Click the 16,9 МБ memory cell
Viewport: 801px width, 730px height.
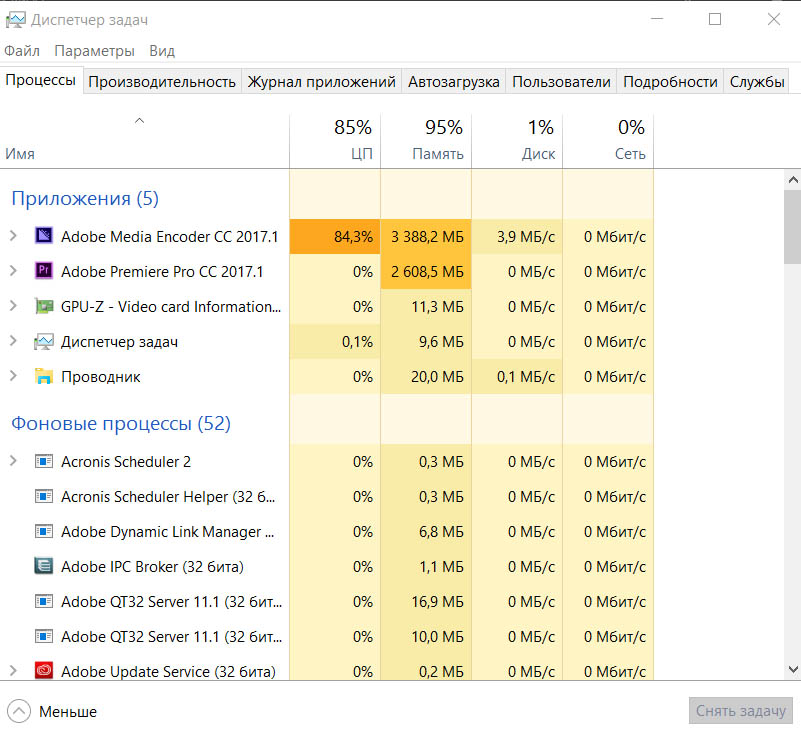426,601
